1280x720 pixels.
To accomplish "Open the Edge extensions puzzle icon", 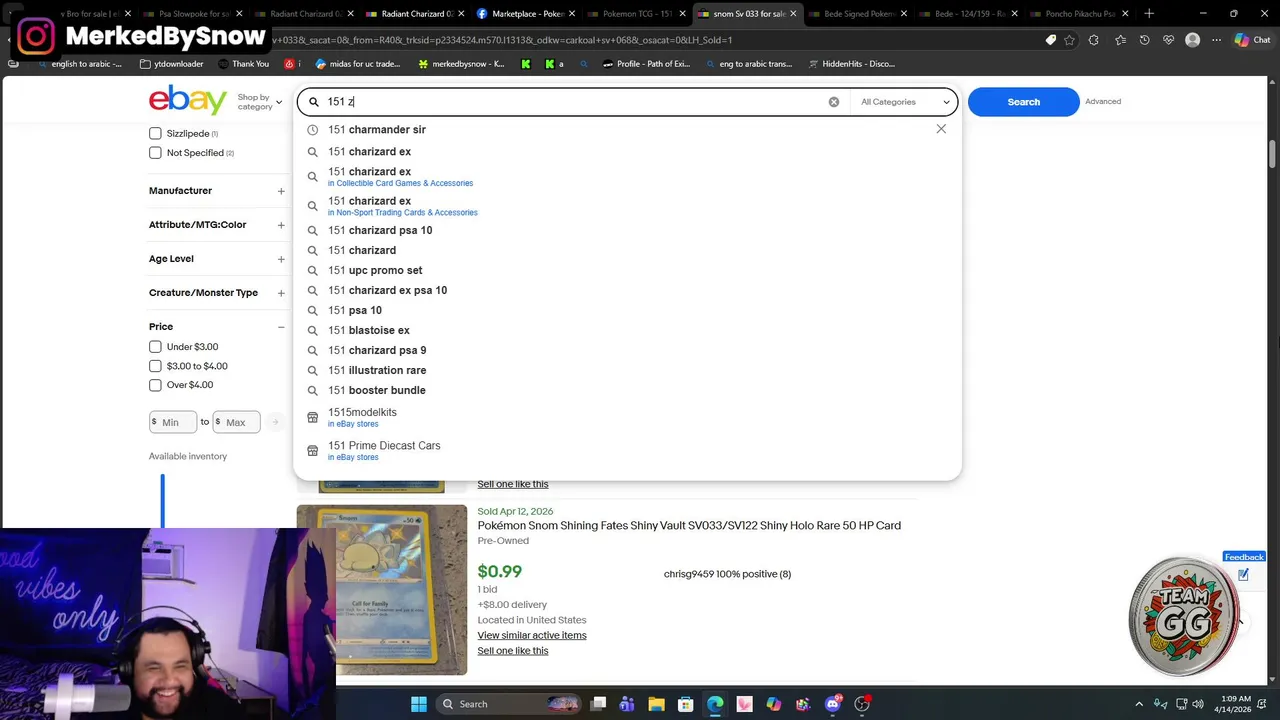I will tap(1093, 40).
